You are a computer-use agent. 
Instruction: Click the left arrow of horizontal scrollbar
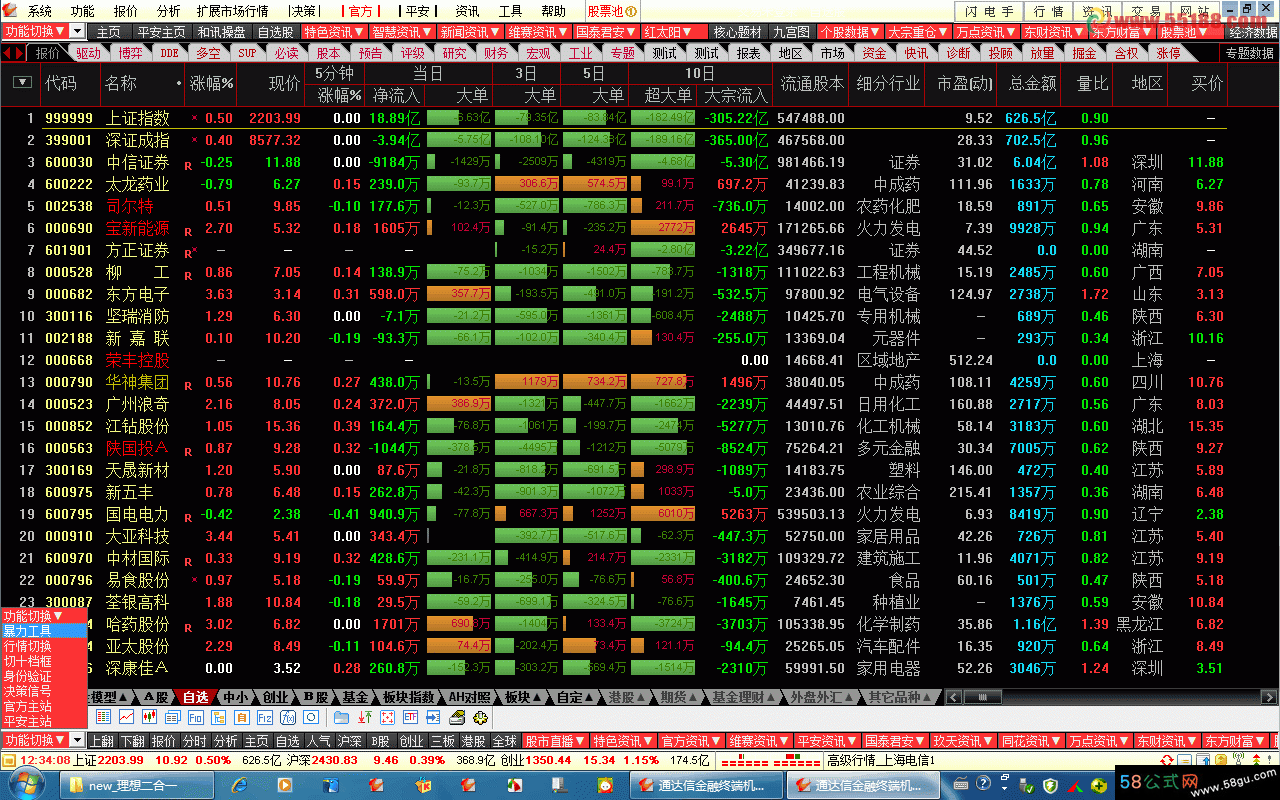954,697
